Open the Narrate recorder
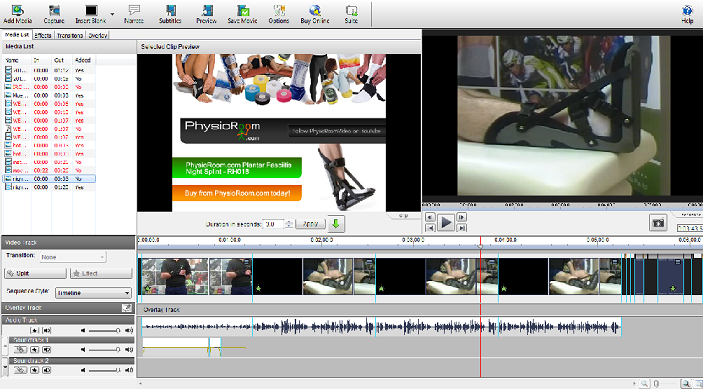The height and width of the screenshot is (389, 703). click(134, 13)
